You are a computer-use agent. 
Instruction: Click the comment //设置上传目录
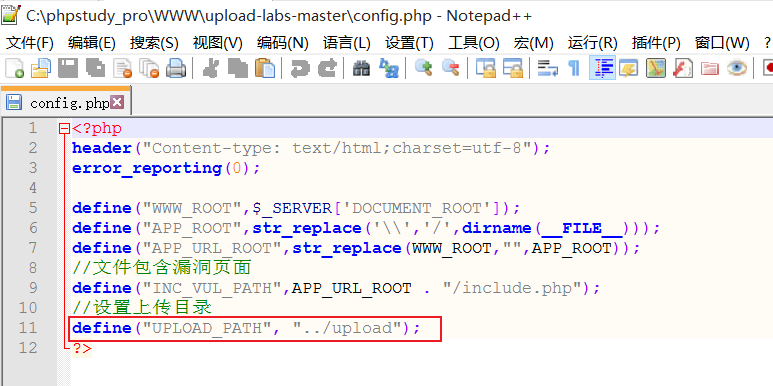(x=142, y=308)
